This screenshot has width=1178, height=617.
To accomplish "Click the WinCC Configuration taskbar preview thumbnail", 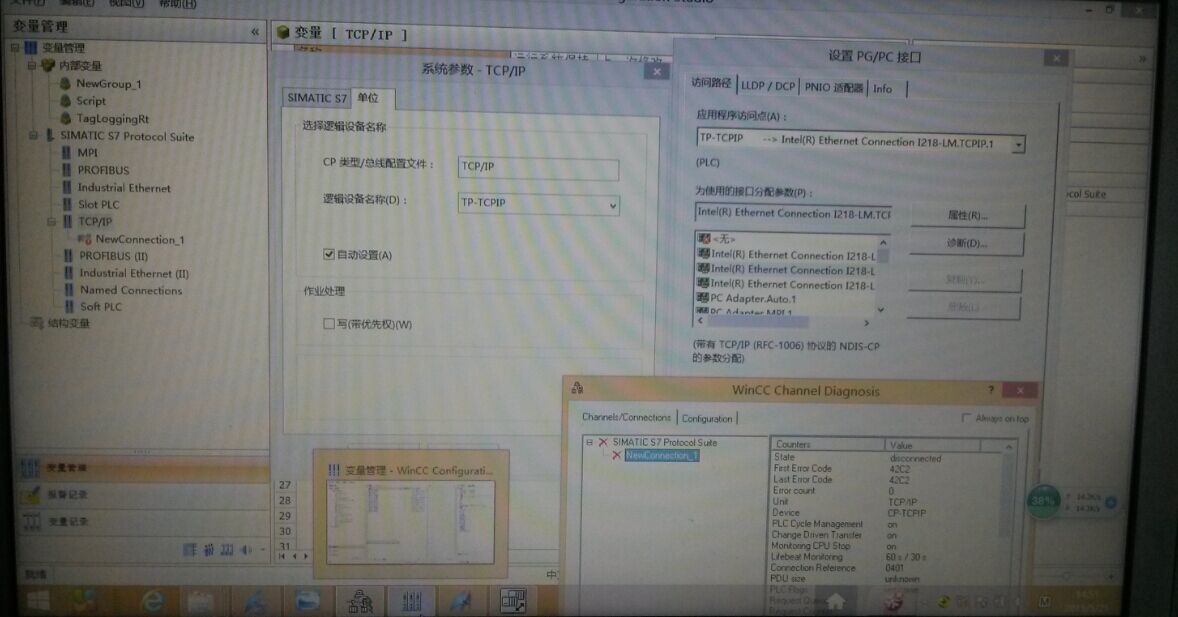I will tap(411, 522).
